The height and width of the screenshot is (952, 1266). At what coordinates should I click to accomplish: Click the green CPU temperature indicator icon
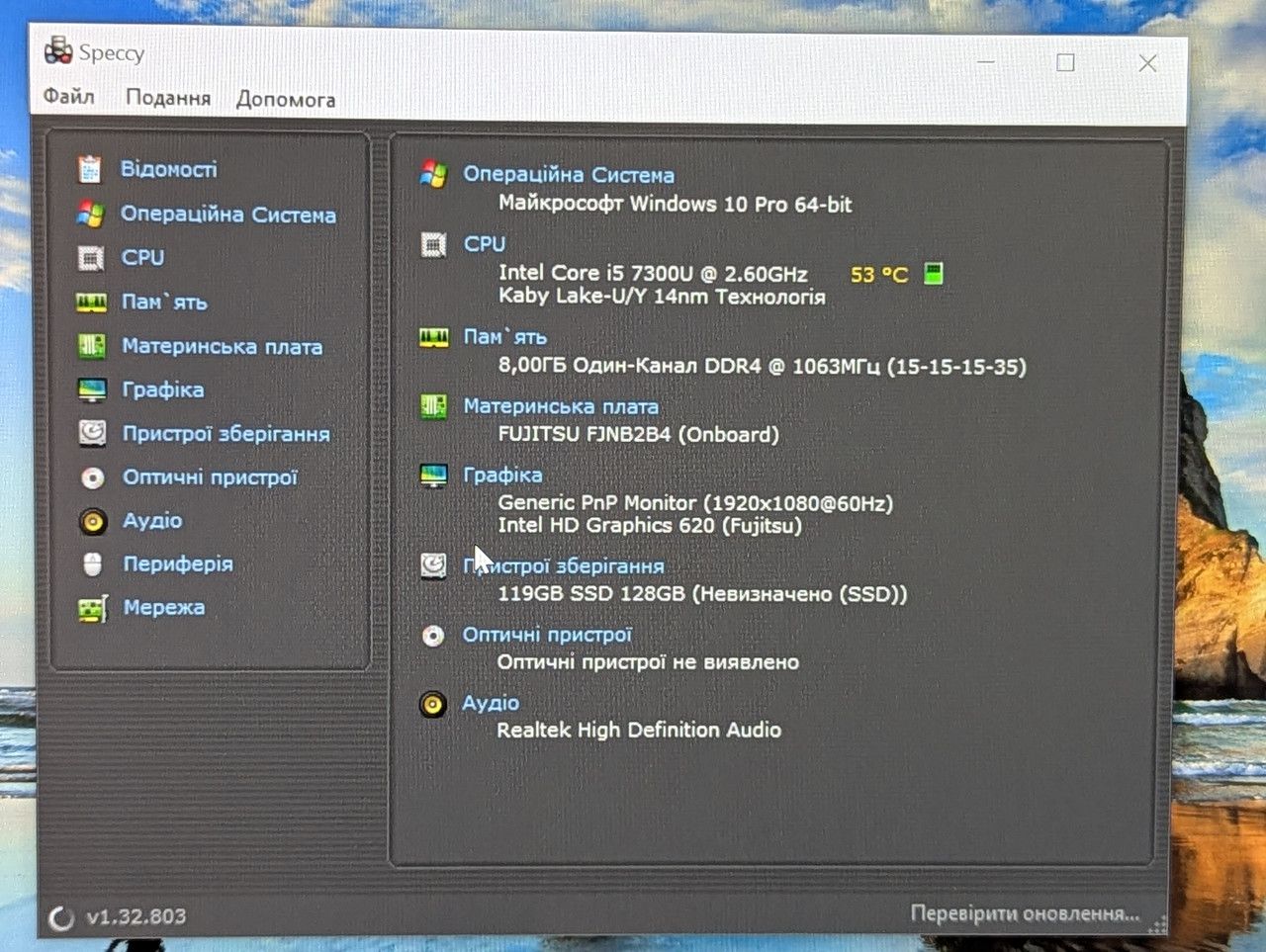click(x=933, y=273)
